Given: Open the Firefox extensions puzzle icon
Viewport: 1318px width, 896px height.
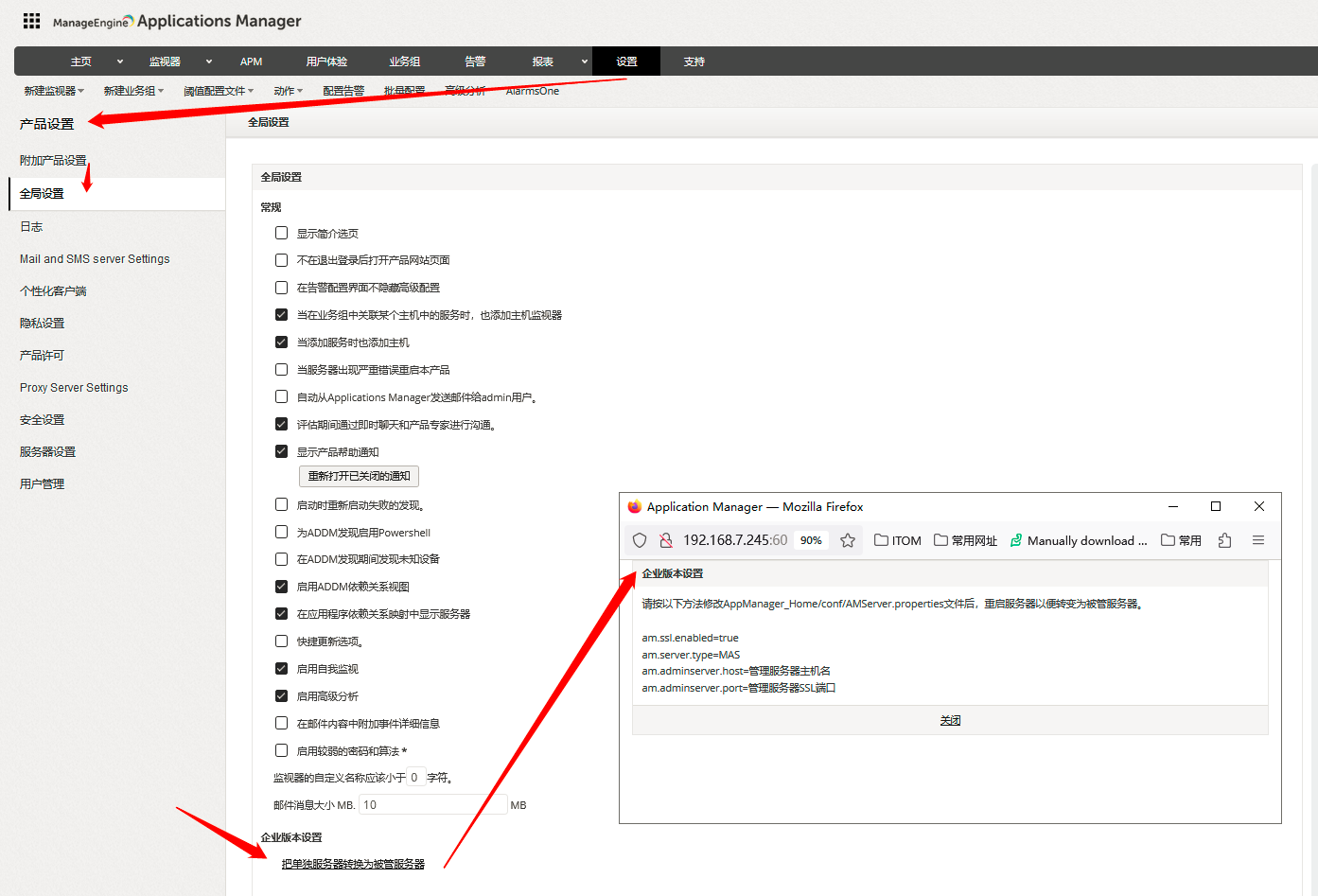Looking at the screenshot, I should (1225, 540).
